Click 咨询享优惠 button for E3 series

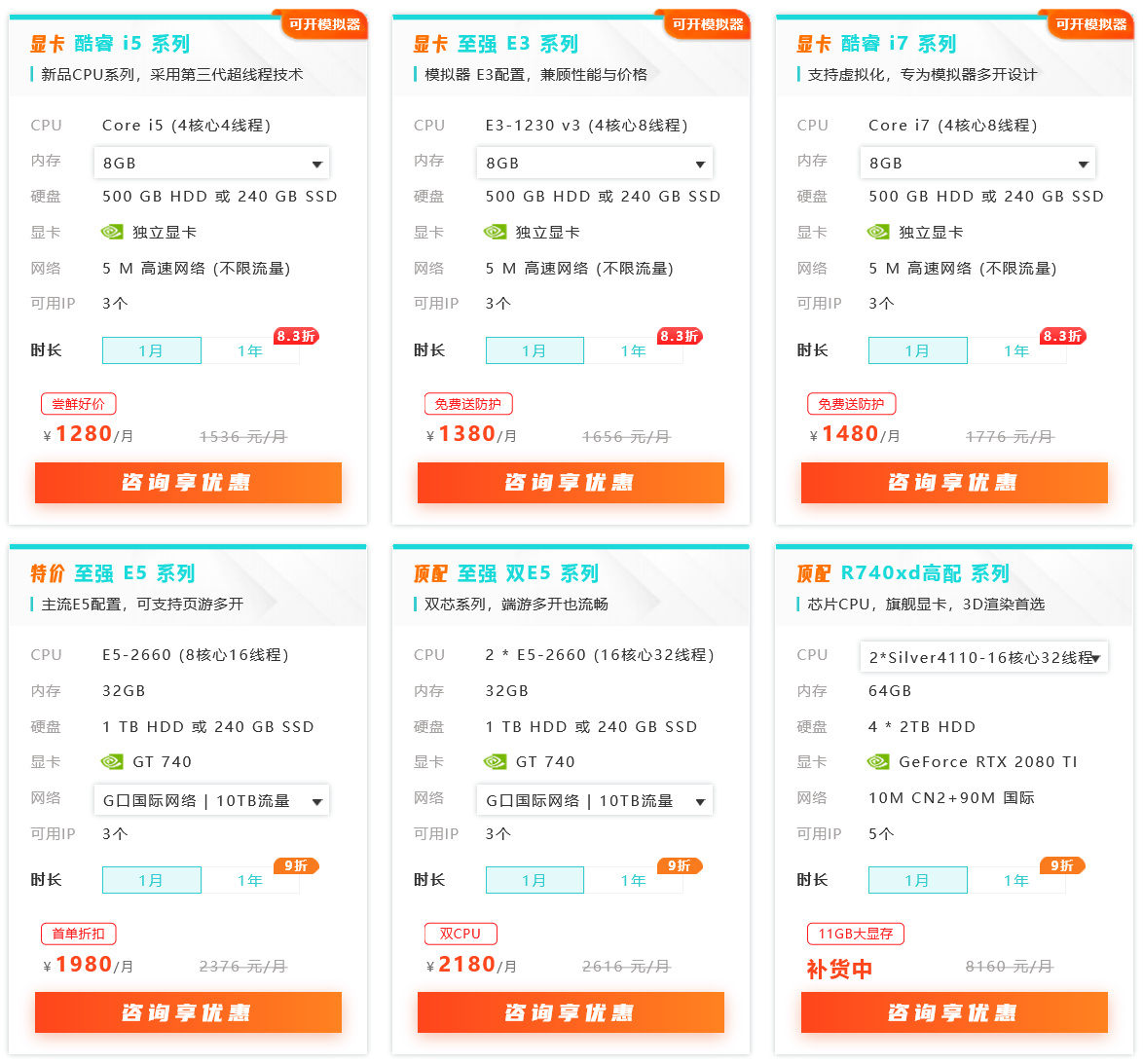point(571,483)
